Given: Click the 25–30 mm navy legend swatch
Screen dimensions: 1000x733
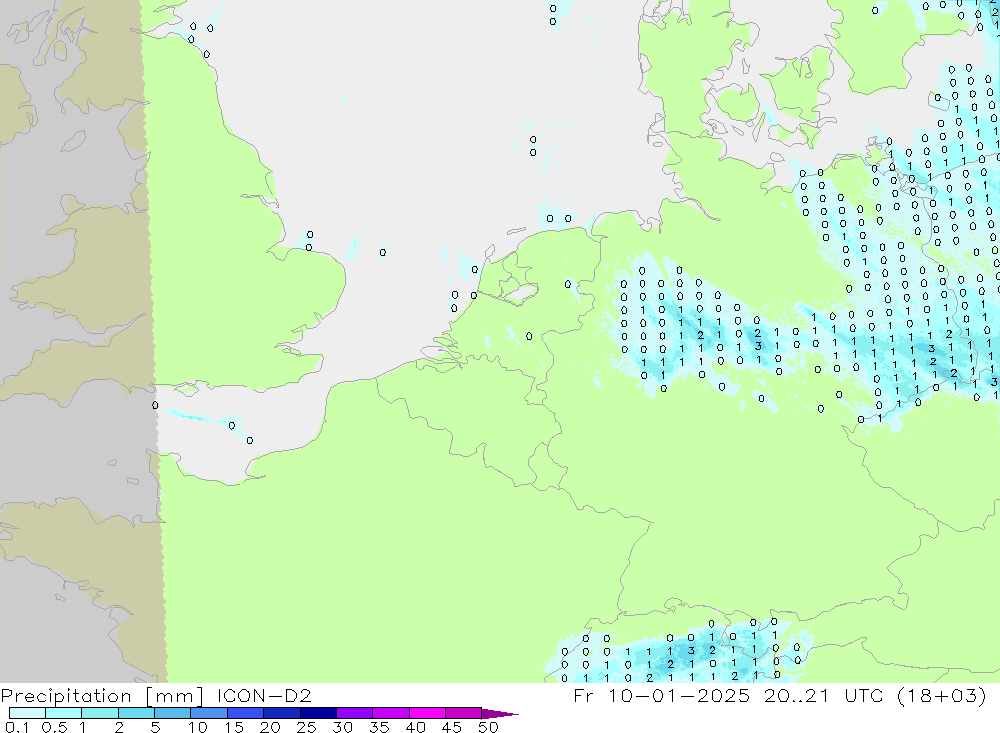Looking at the screenshot, I should pyautogui.click(x=318, y=713).
